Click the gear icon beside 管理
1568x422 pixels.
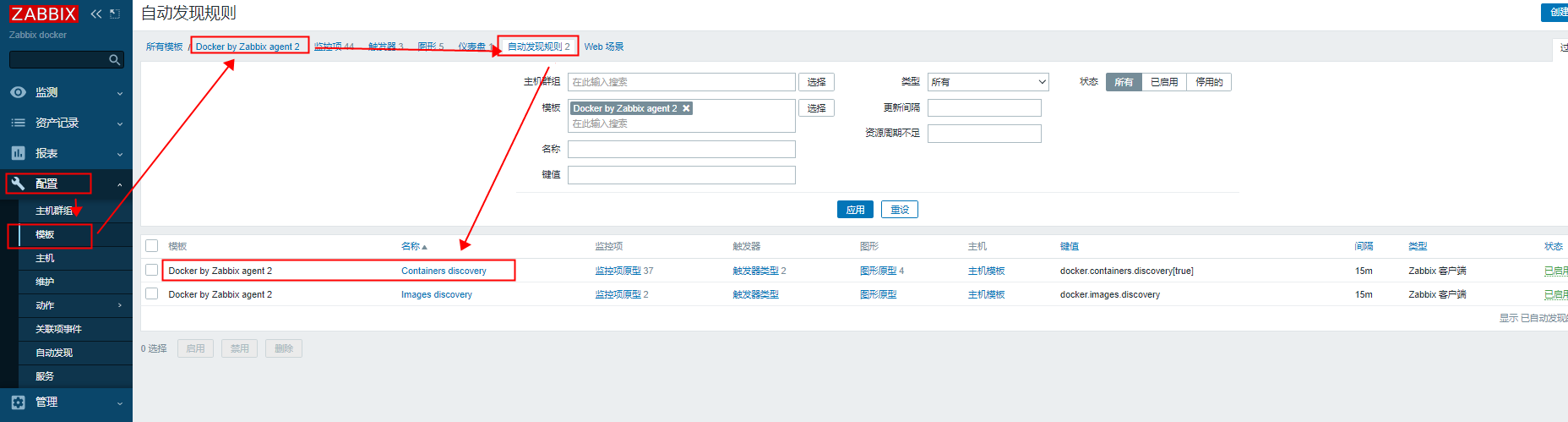click(18, 403)
